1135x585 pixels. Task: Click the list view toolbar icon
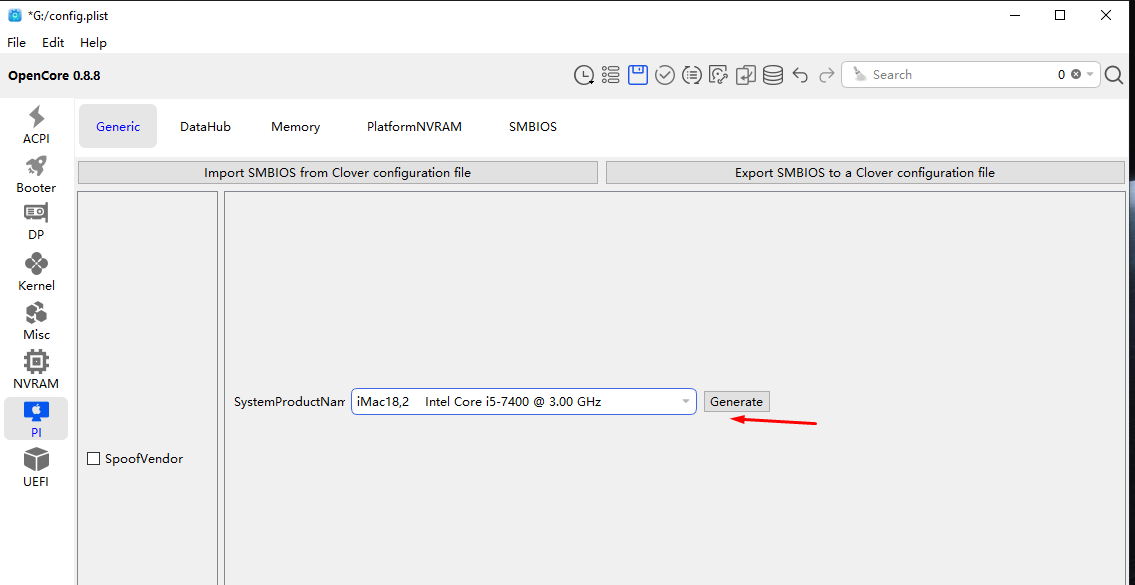[x=611, y=75]
